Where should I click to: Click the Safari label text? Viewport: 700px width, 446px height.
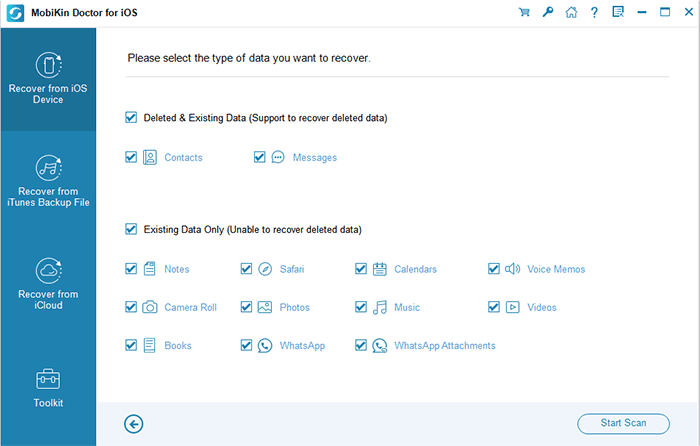pyautogui.click(x=292, y=269)
